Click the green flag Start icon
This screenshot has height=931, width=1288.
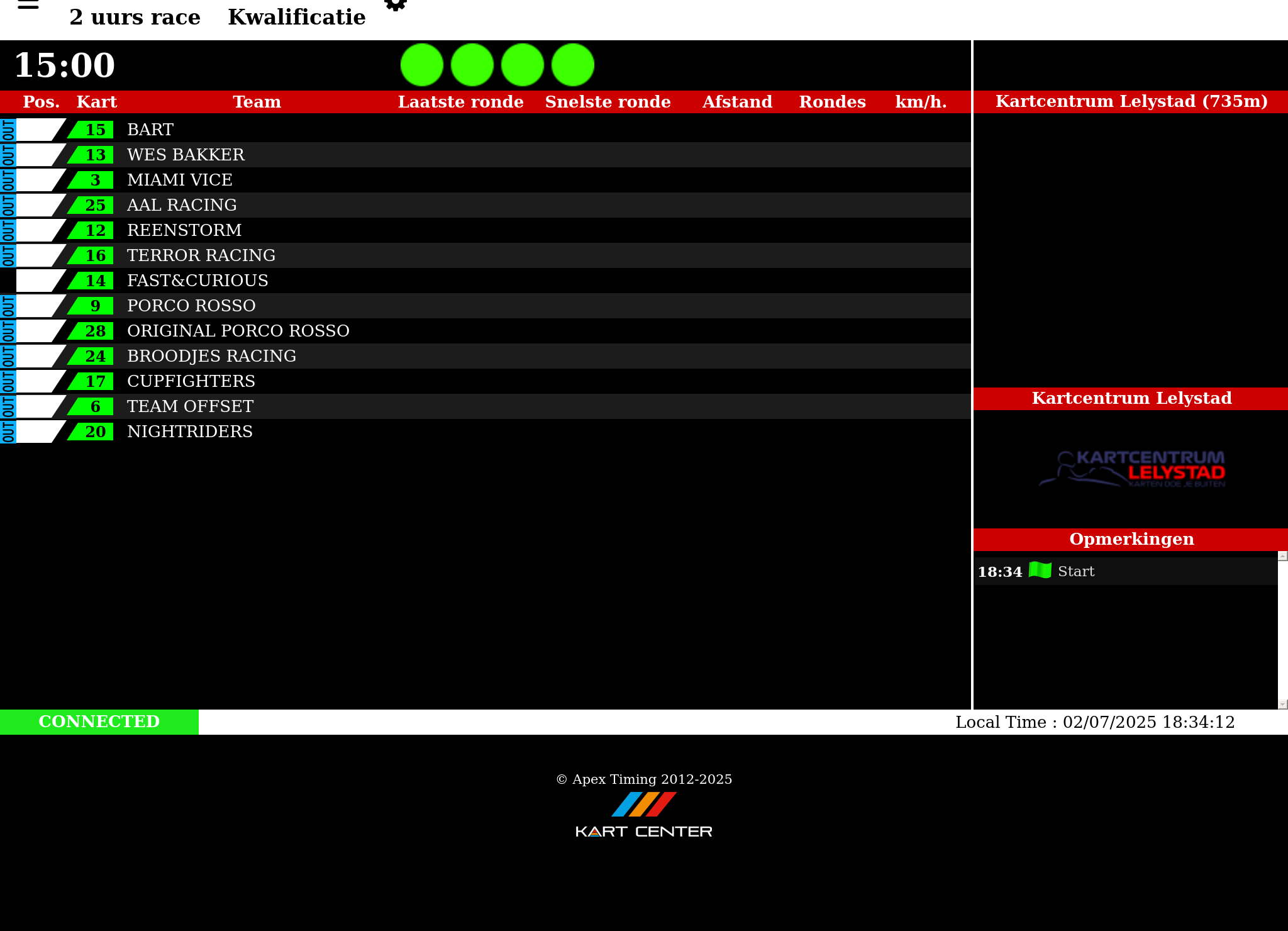(1040, 571)
